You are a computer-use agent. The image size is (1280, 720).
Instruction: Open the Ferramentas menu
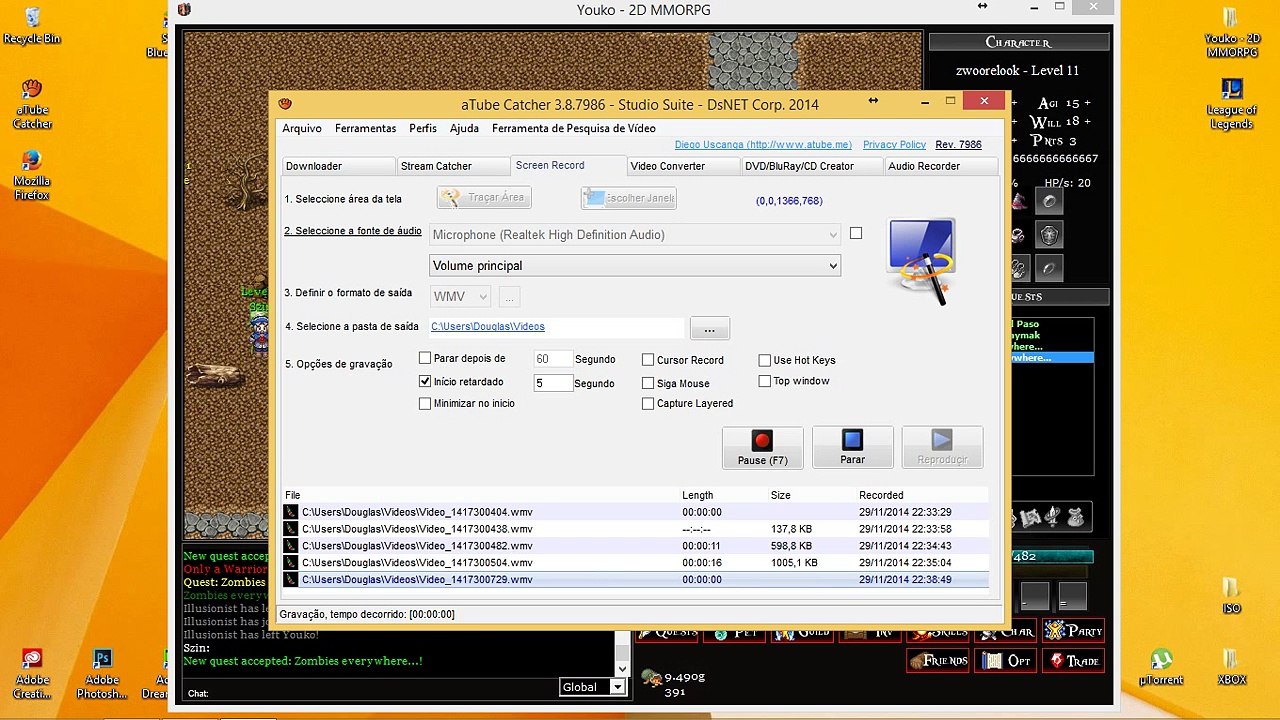366,129
